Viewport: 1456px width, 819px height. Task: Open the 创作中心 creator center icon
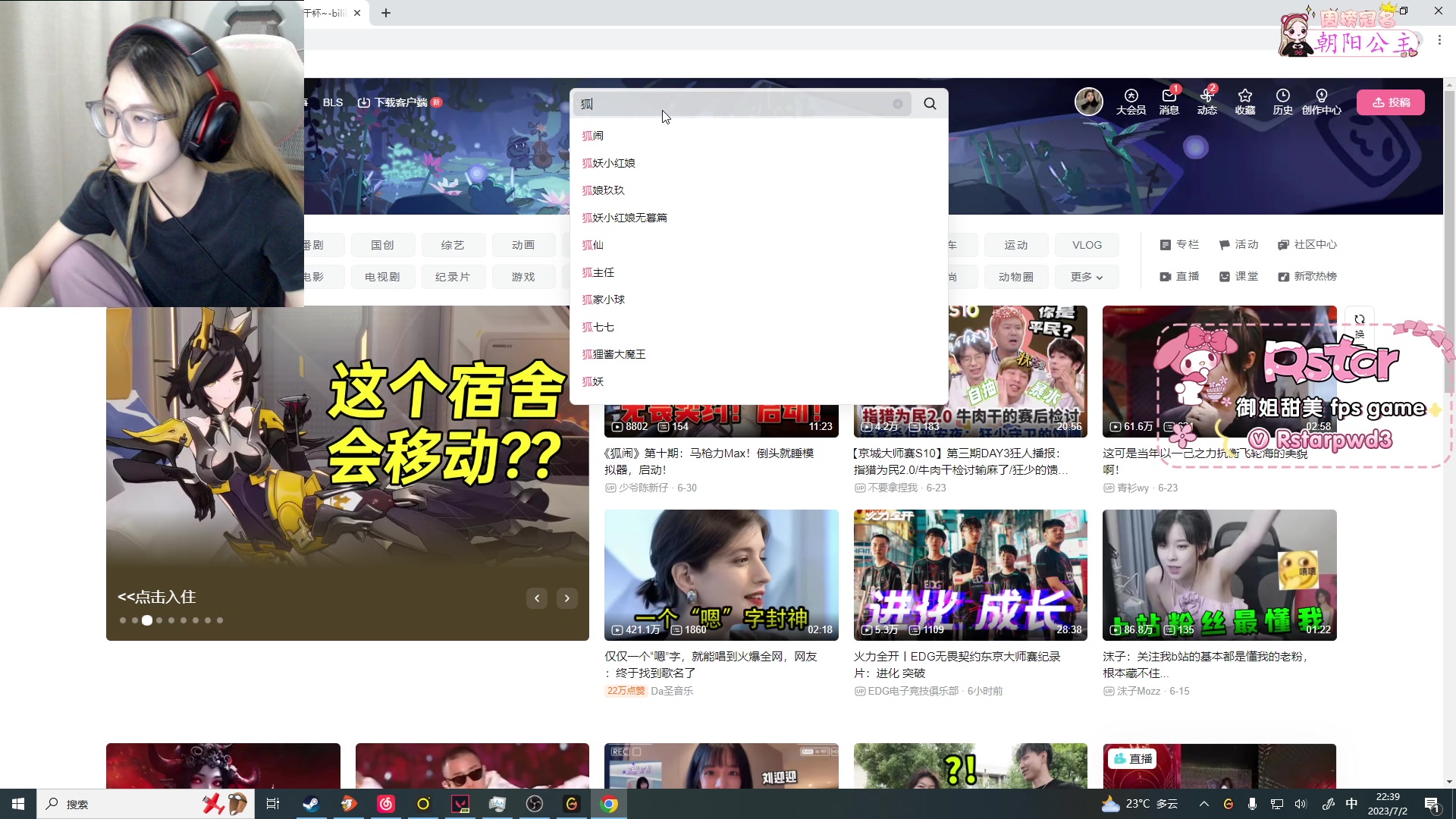click(1321, 102)
